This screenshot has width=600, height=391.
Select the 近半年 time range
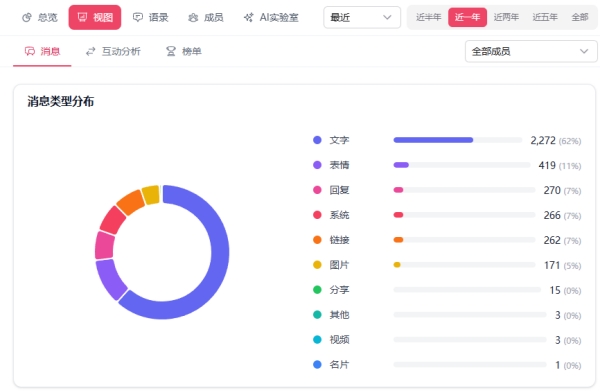429,17
